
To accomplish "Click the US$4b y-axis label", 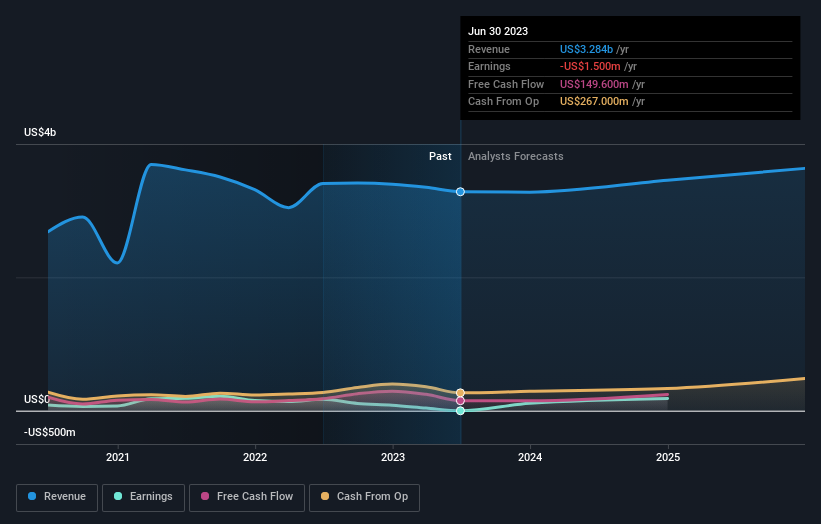I will [x=40, y=132].
